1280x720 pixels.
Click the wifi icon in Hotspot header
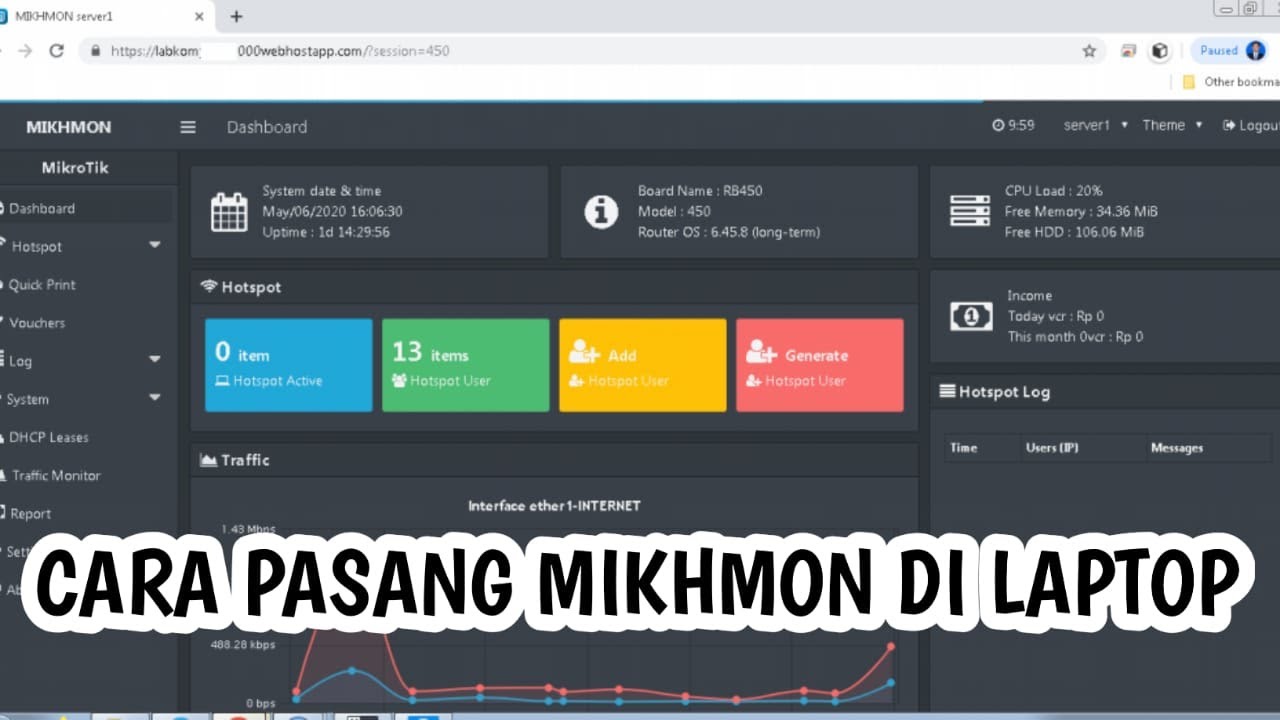pyautogui.click(x=209, y=286)
